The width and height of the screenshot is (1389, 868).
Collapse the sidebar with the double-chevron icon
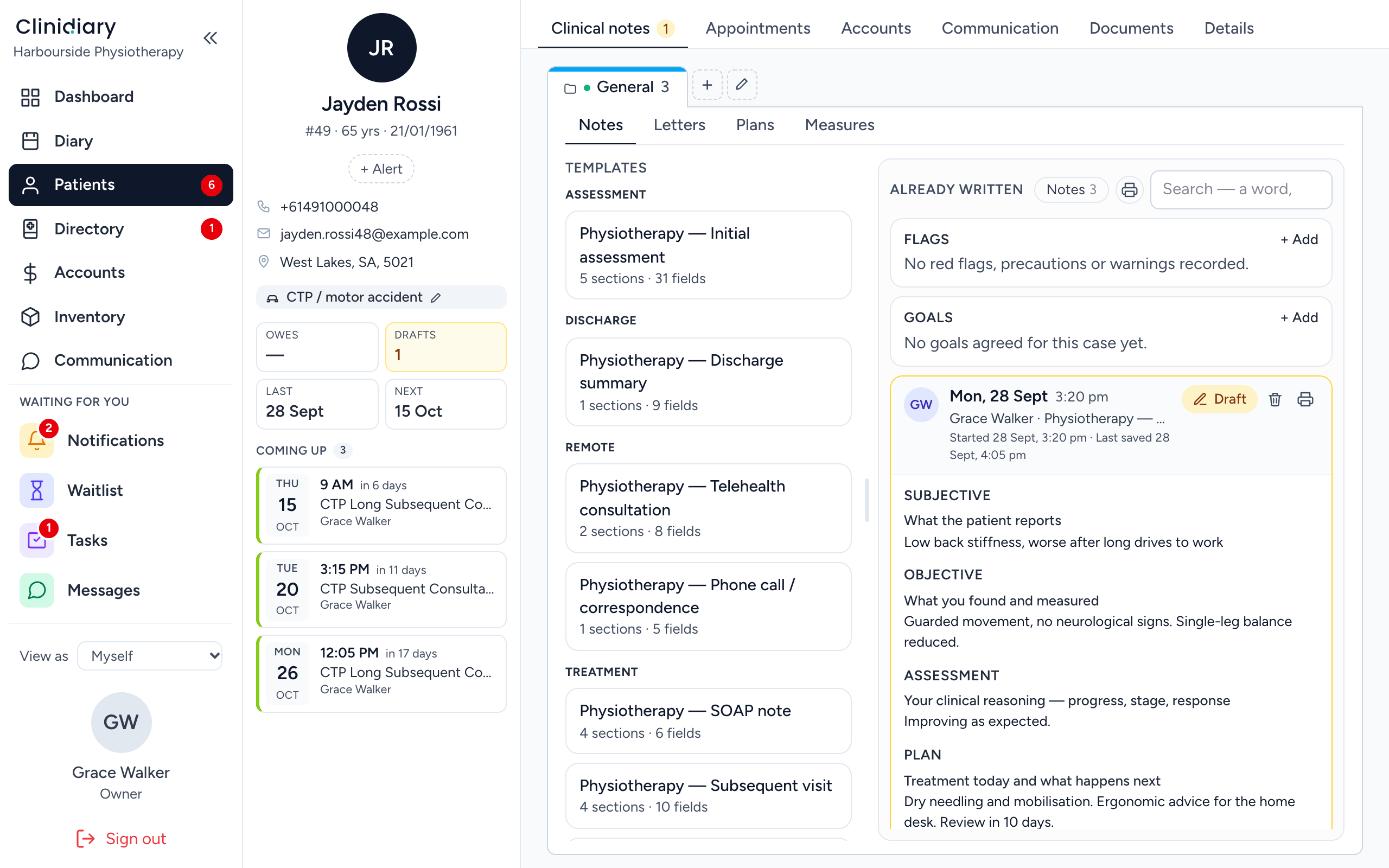click(211, 39)
